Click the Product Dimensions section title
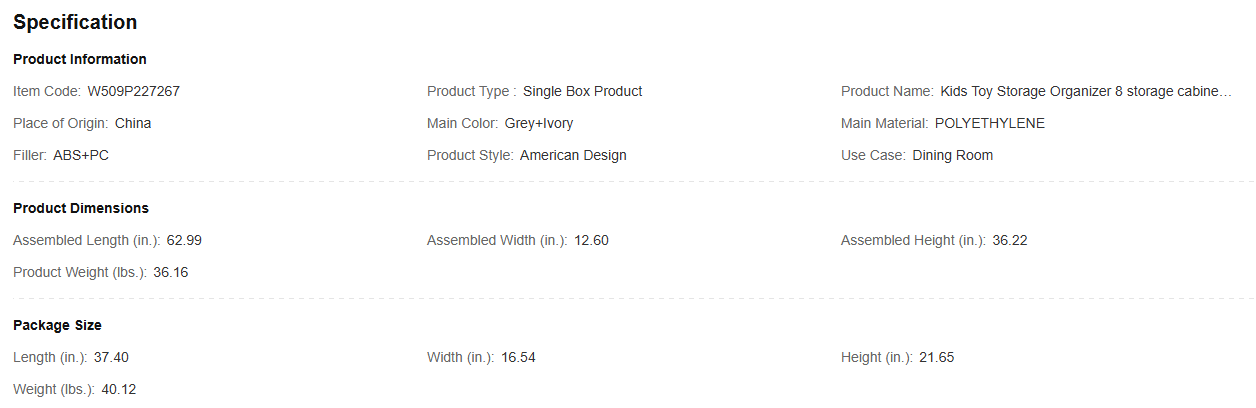 [81, 208]
